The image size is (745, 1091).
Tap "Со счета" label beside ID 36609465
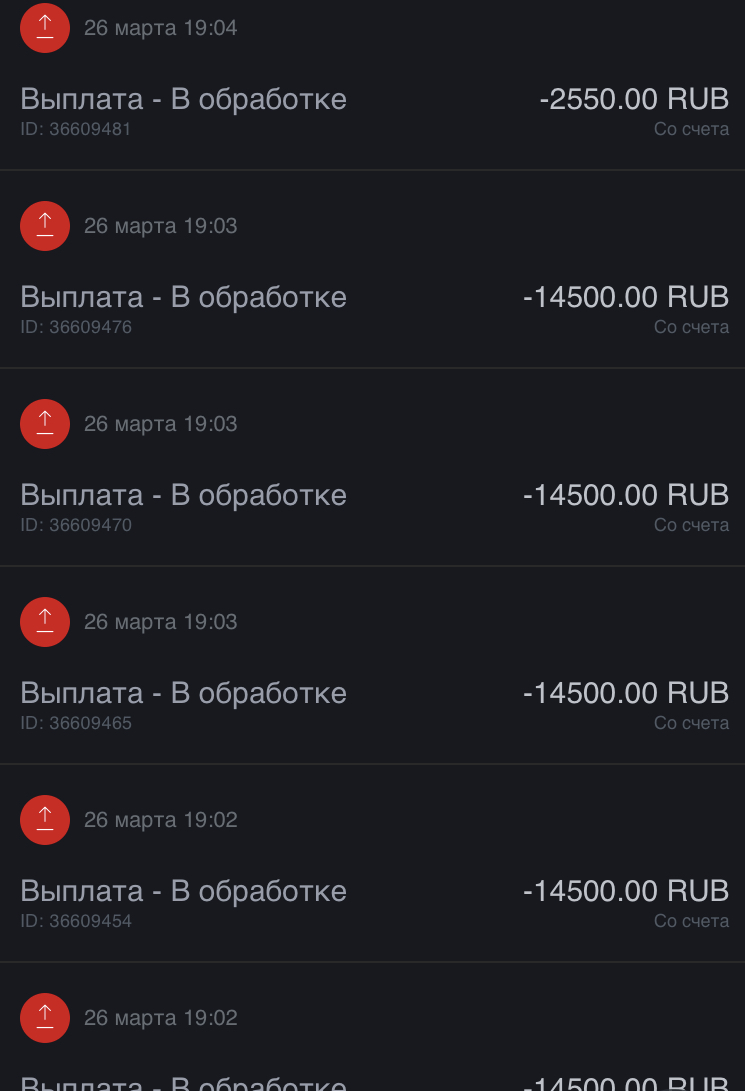691,723
